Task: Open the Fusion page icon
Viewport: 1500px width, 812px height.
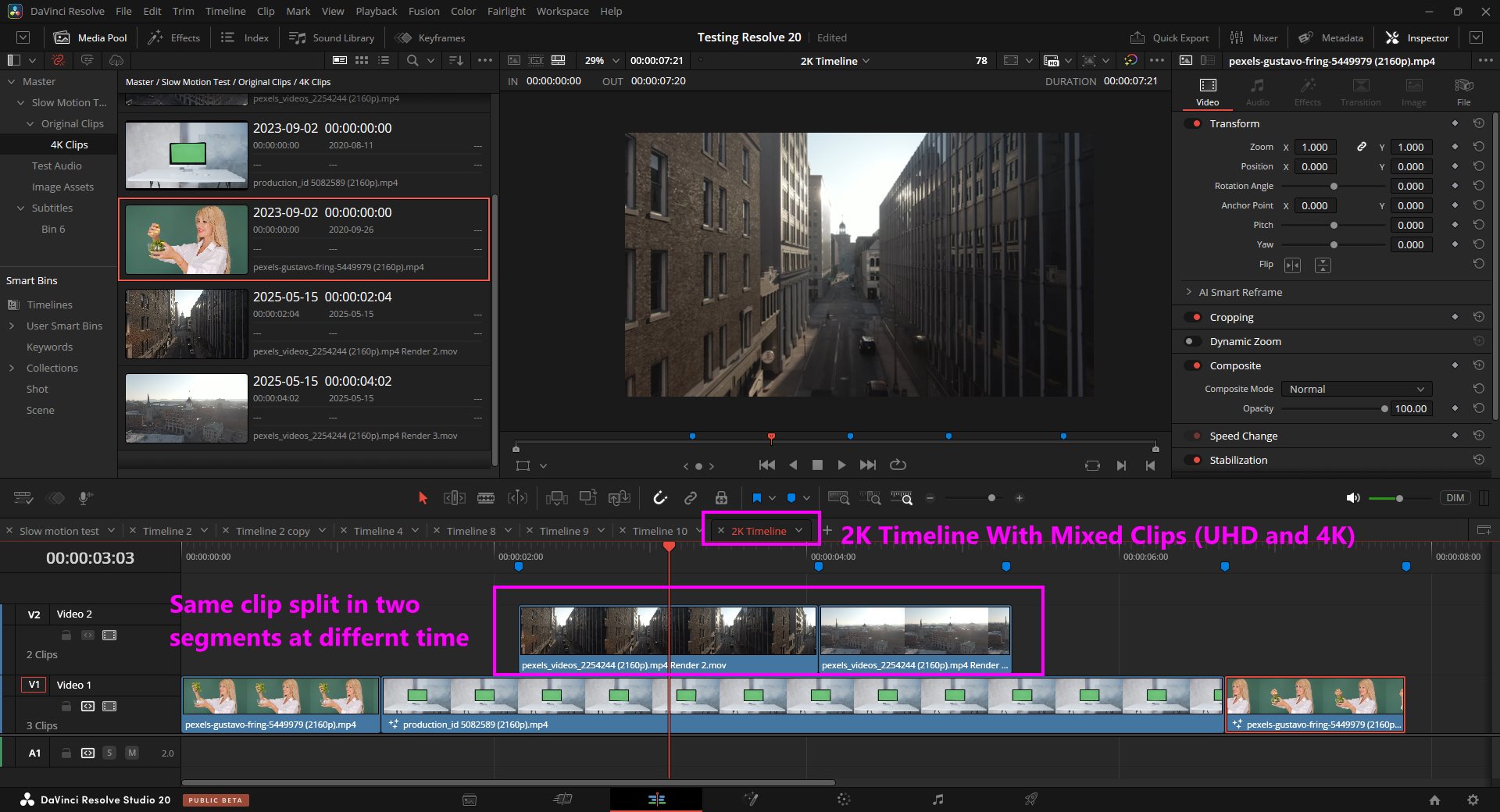Action: click(x=751, y=799)
